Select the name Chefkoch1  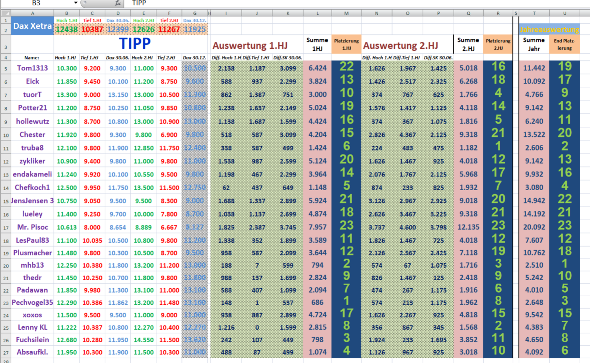tap(32, 187)
